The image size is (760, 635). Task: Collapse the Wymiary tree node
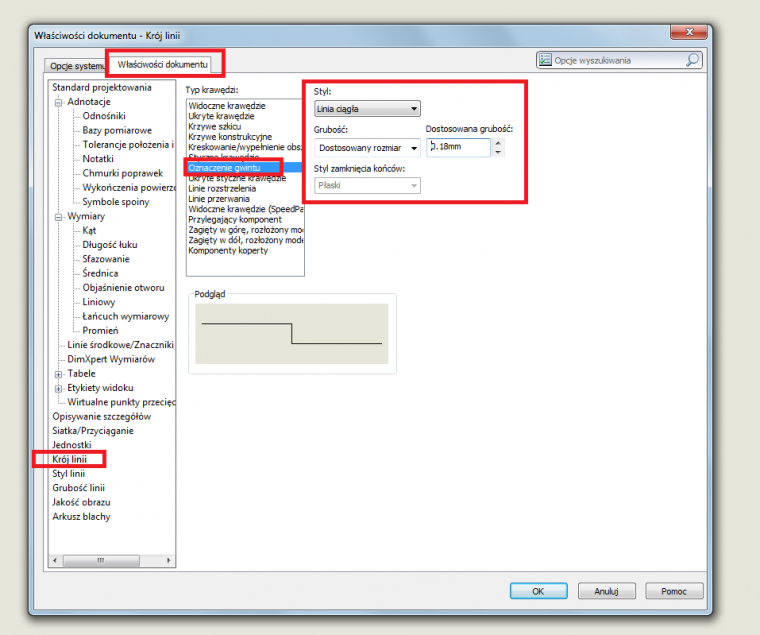(58, 217)
